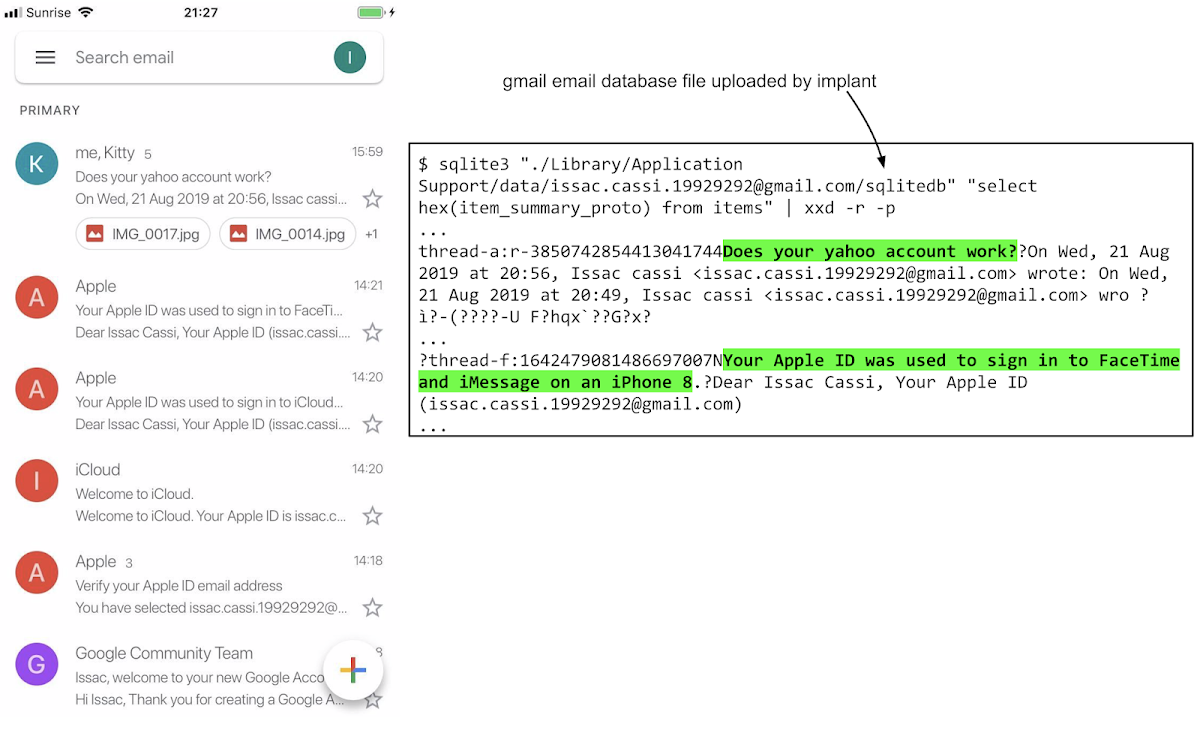
Task: Star the Apple FaceTime sign-in email
Action: (372, 332)
